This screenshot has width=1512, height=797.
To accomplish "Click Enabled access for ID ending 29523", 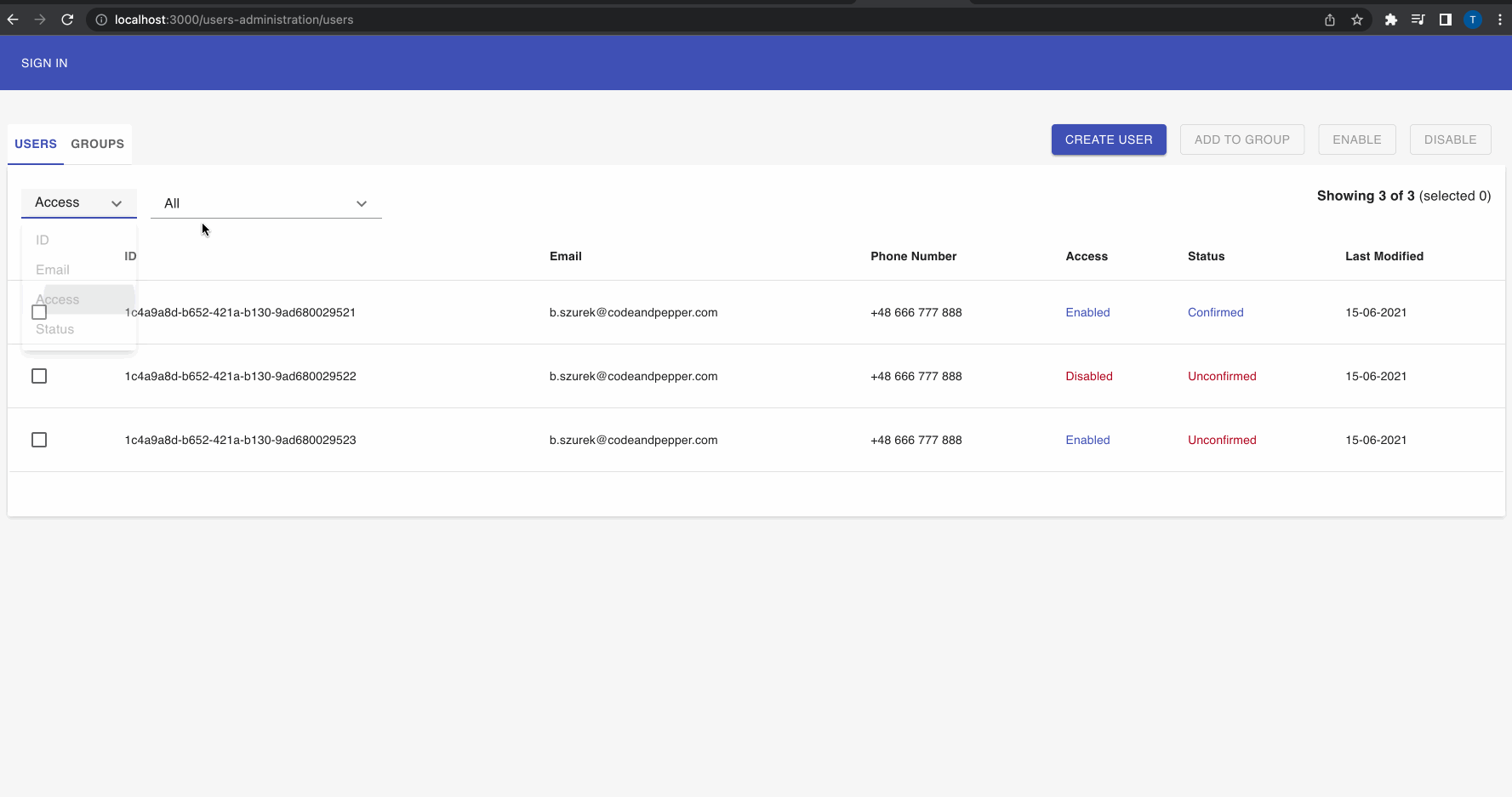I will tap(1088, 440).
